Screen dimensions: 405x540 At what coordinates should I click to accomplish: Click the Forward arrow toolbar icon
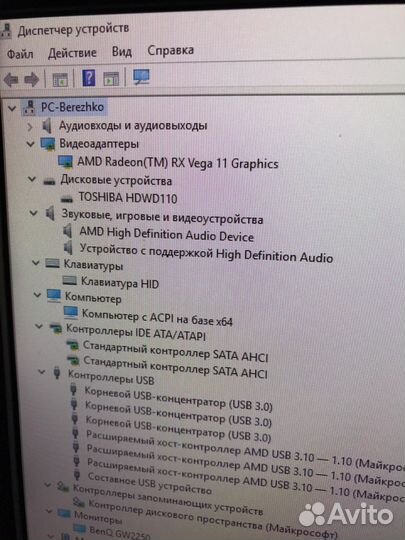pyautogui.click(x=31, y=80)
